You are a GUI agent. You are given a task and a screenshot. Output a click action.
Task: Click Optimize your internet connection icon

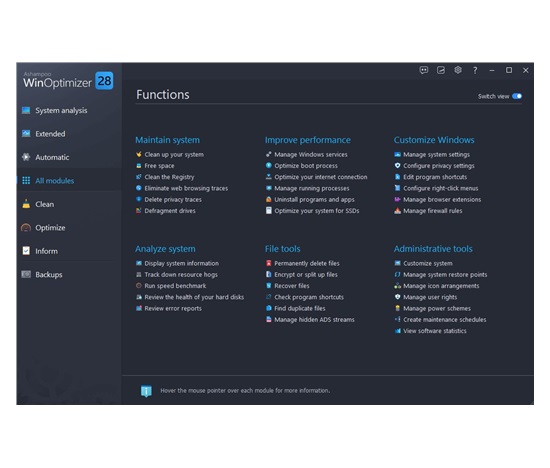[269, 177]
